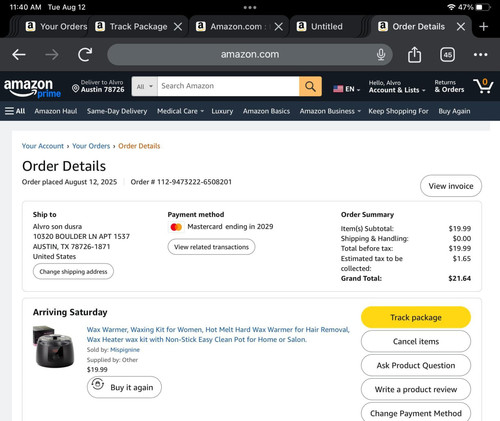Switch to the Your Orders tab
This screenshot has width=500, height=421.
tap(56, 26)
